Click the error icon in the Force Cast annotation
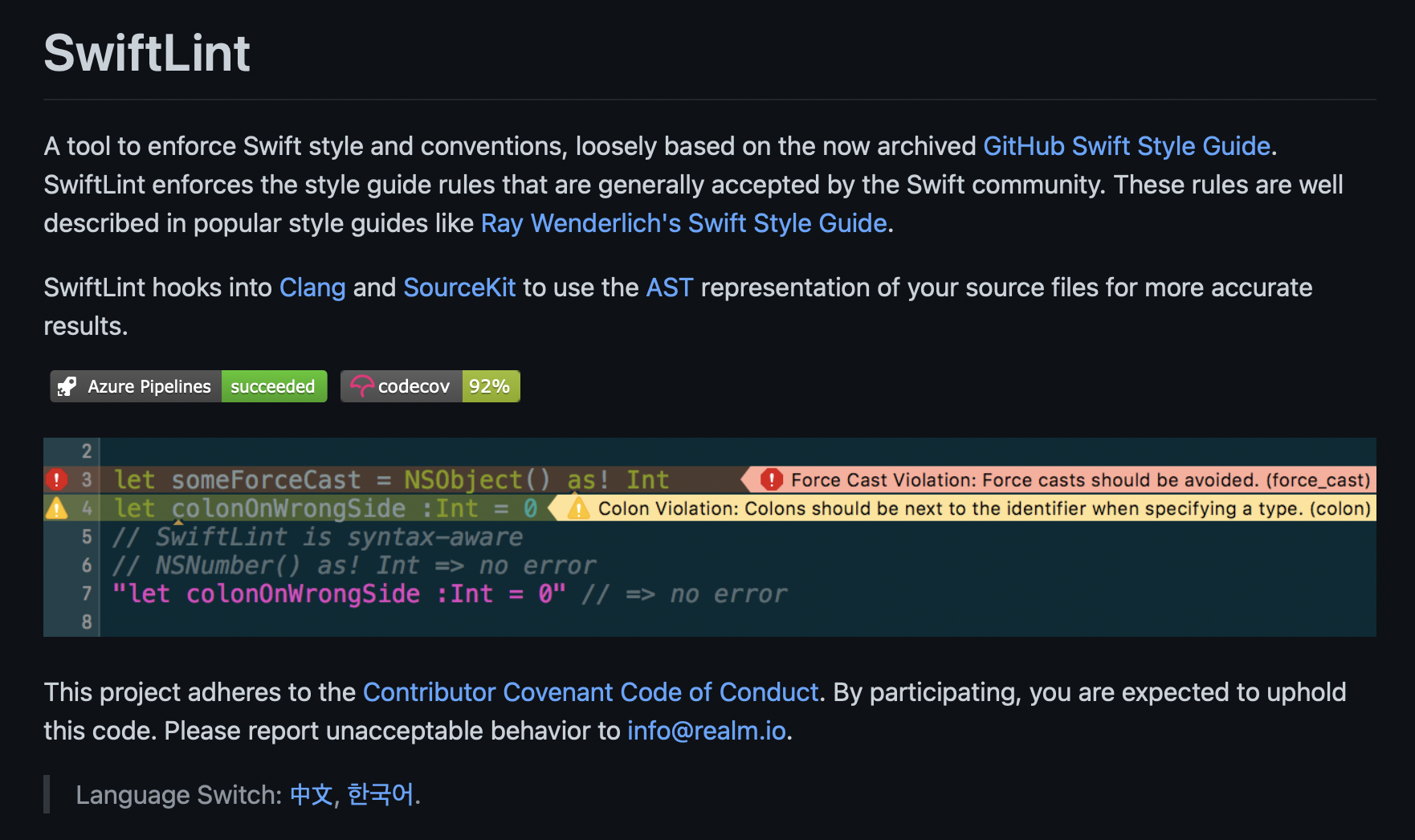 [771, 479]
